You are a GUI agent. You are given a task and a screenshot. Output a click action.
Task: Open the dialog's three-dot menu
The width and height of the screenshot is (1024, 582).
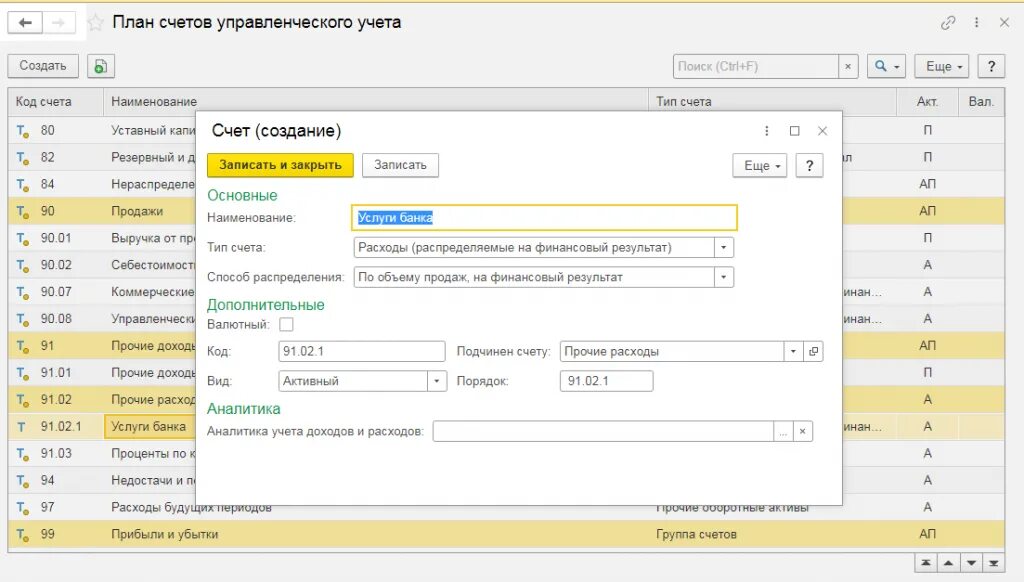click(767, 131)
